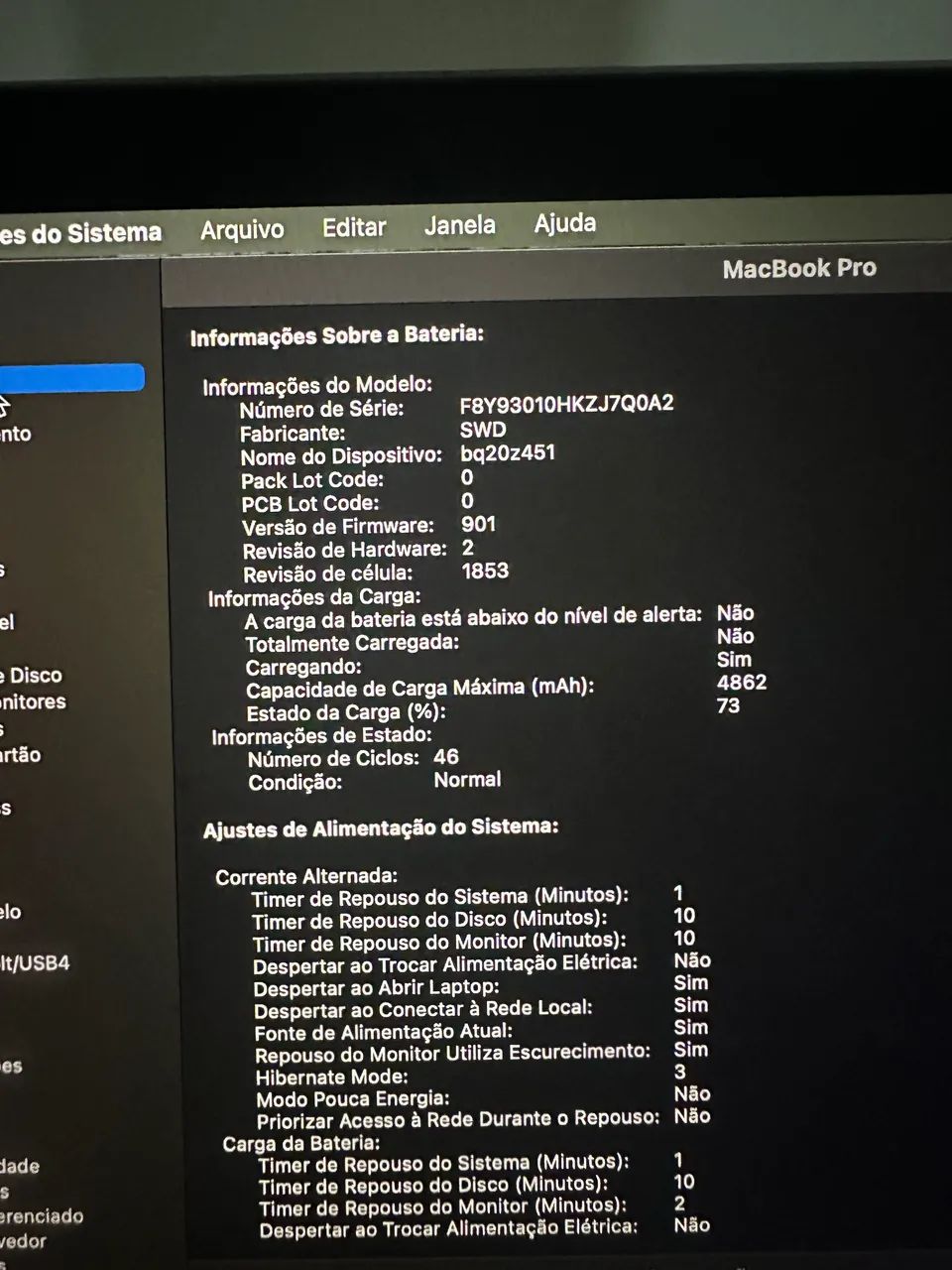Click the 'Revisão de Hardware:' label
Image resolution: width=952 pixels, height=1270 pixels.
[x=345, y=550]
